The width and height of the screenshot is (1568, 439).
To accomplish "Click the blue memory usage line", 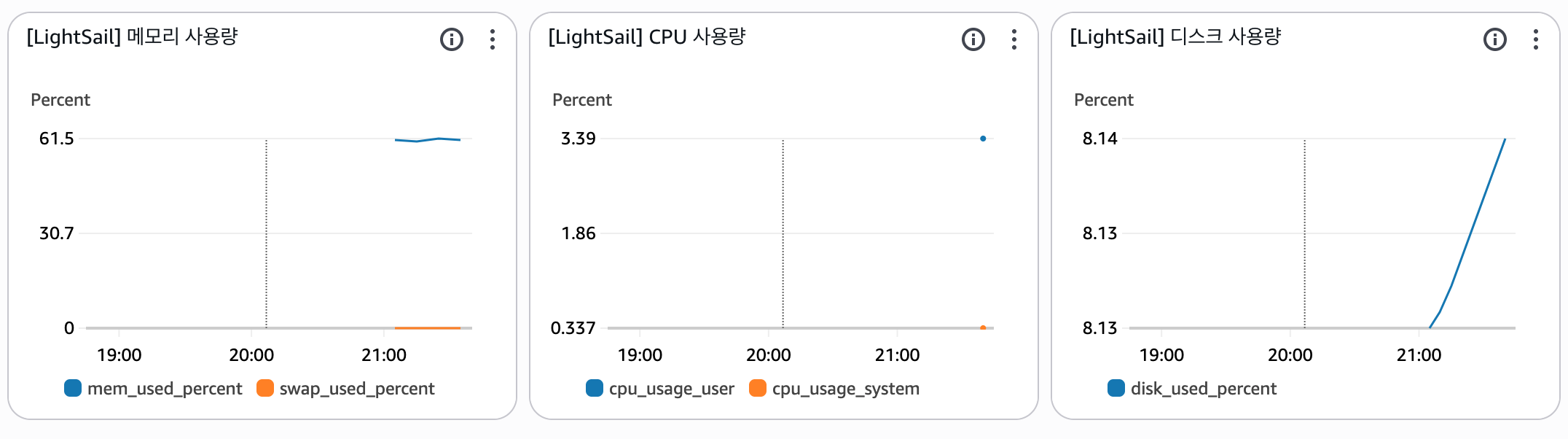I will pyautogui.click(x=428, y=139).
